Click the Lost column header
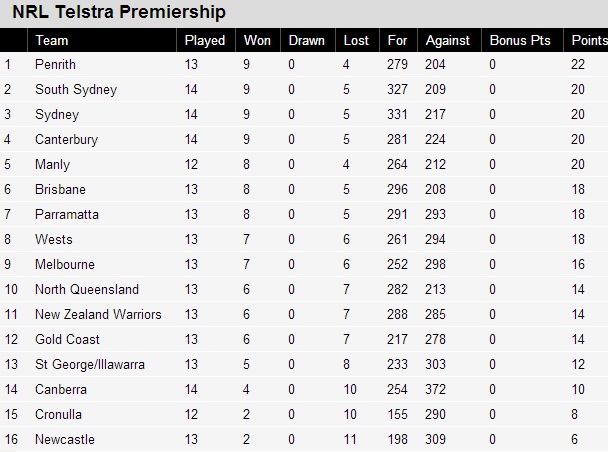Screen dimensions: 608x452 [356, 41]
